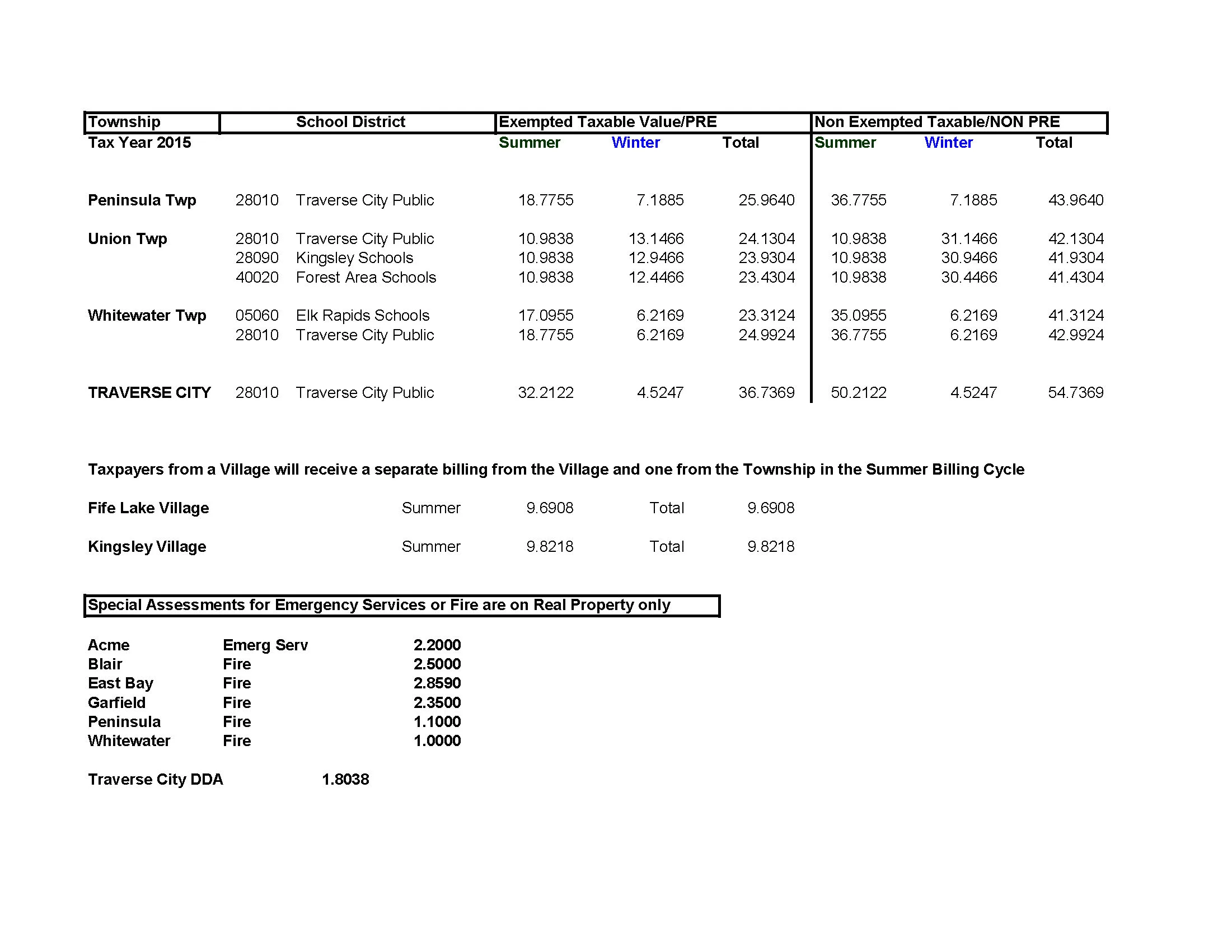Click Traverse City PRE total 36.7369
1232x952 pixels.
[766, 392]
